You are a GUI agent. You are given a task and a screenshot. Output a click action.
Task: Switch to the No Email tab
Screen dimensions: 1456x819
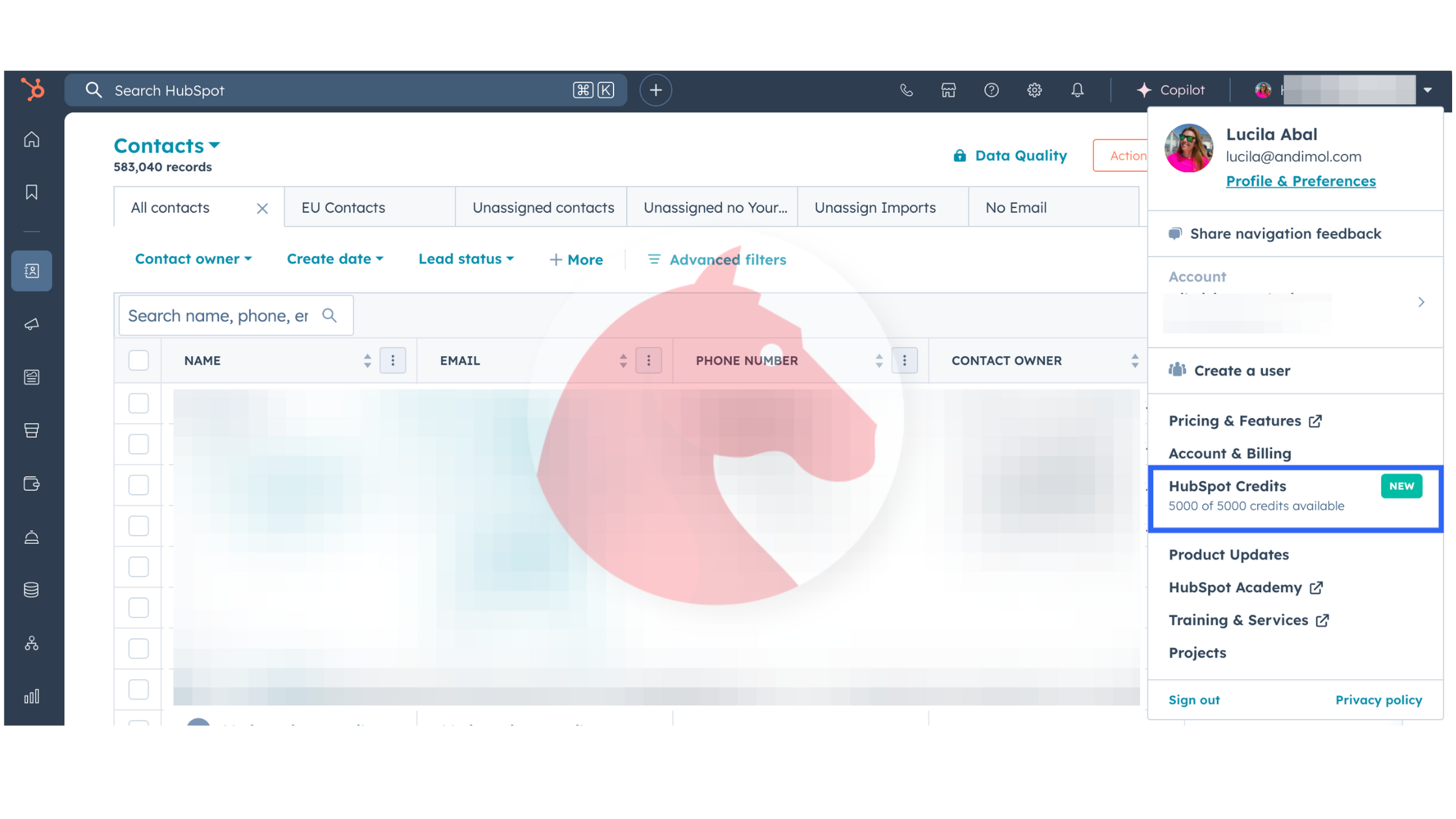point(1054,207)
